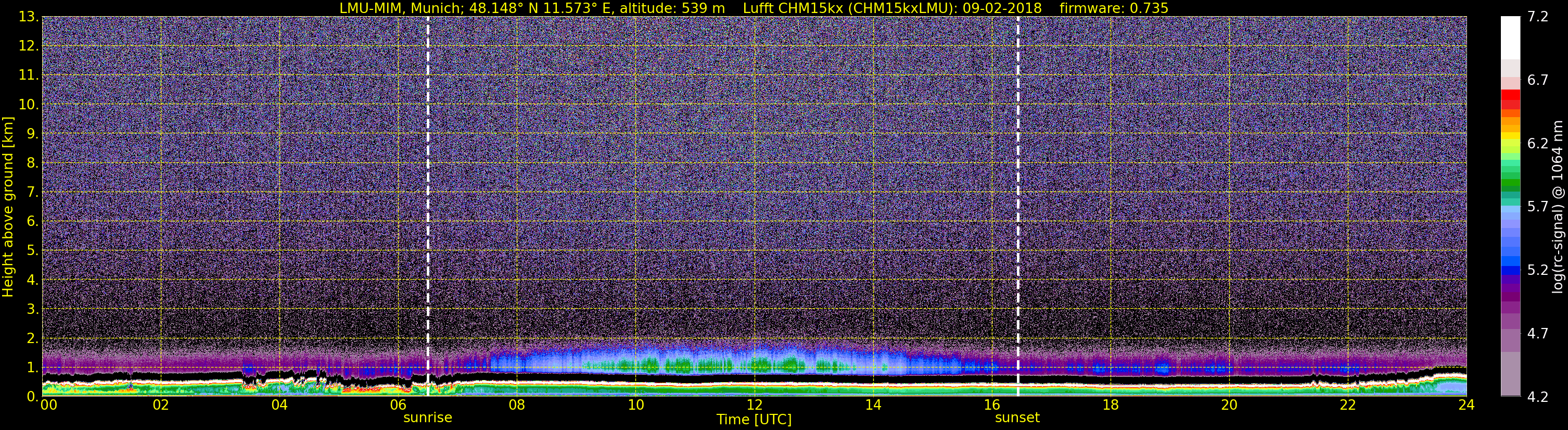Viewport: 1568px width, 430px height.
Task: Click the height axis tick '0.'
Action: tap(32, 396)
